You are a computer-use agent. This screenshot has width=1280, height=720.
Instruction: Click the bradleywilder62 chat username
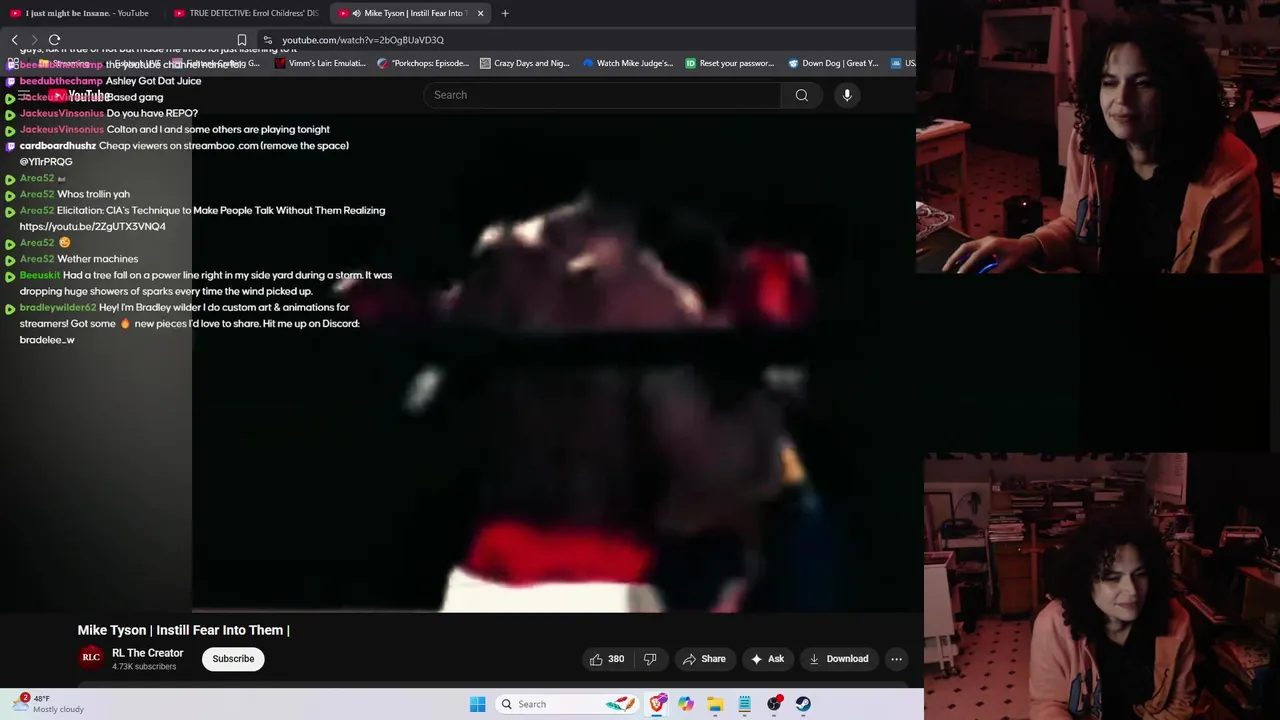(x=58, y=307)
